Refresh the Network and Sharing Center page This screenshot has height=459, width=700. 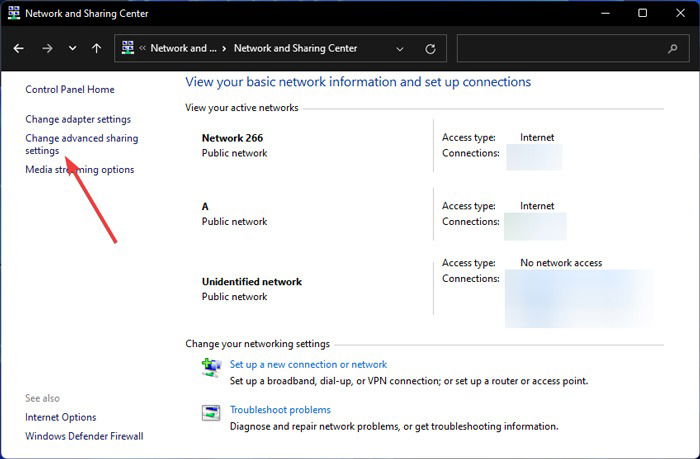click(430, 49)
